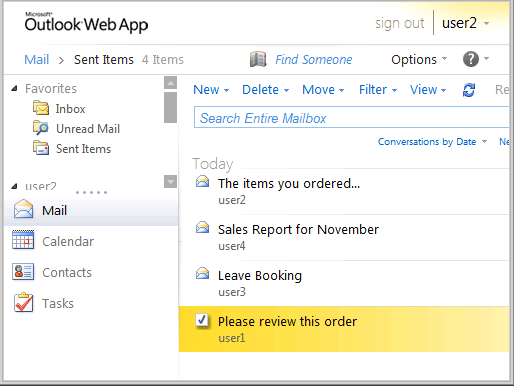514x386 pixels.
Task: Open the Conversations by Date sort dropdown
Action: coord(432,142)
